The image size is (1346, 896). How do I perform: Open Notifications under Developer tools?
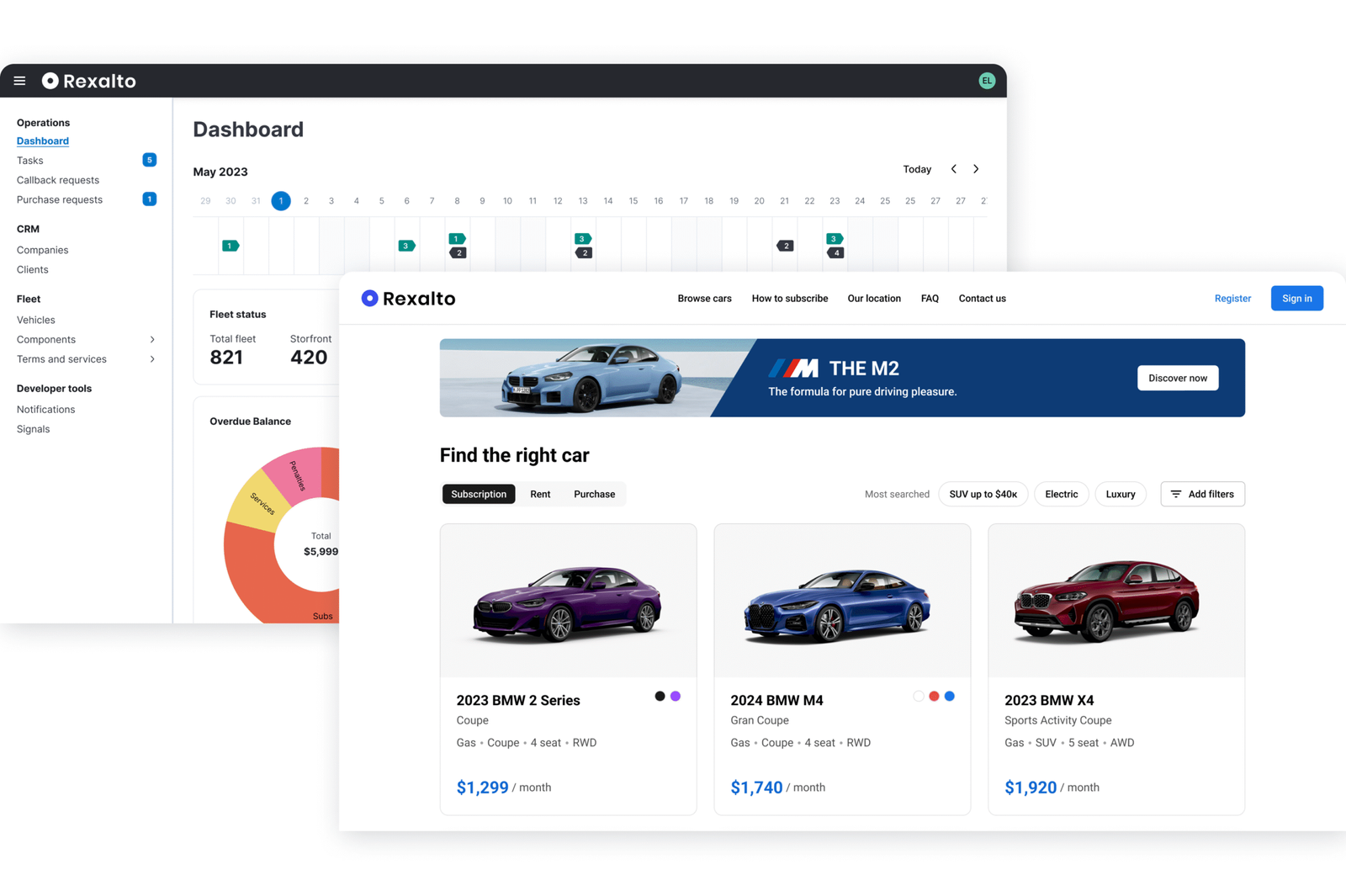(x=46, y=410)
